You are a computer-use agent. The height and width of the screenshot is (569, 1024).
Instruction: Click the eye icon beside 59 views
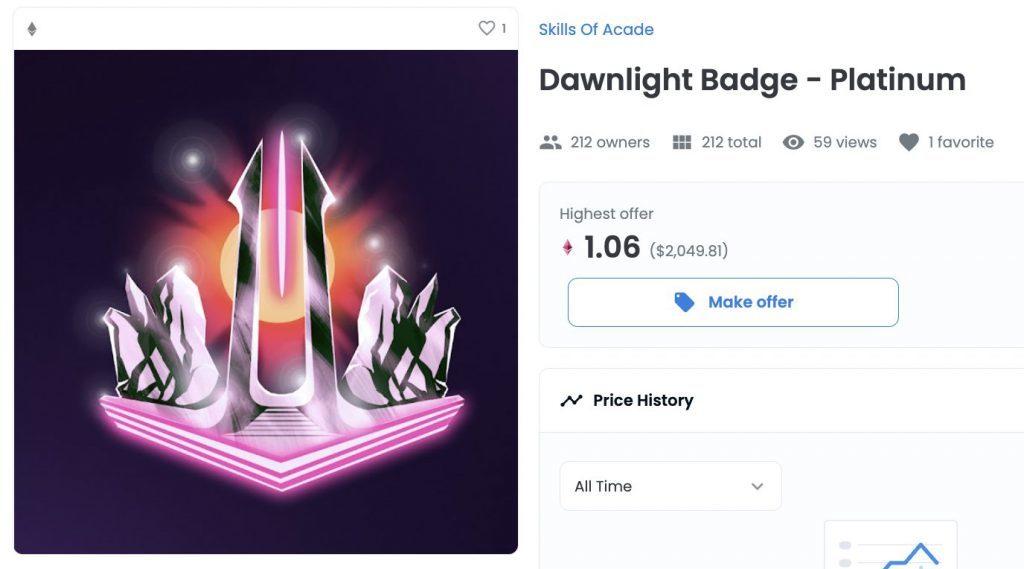pos(793,142)
